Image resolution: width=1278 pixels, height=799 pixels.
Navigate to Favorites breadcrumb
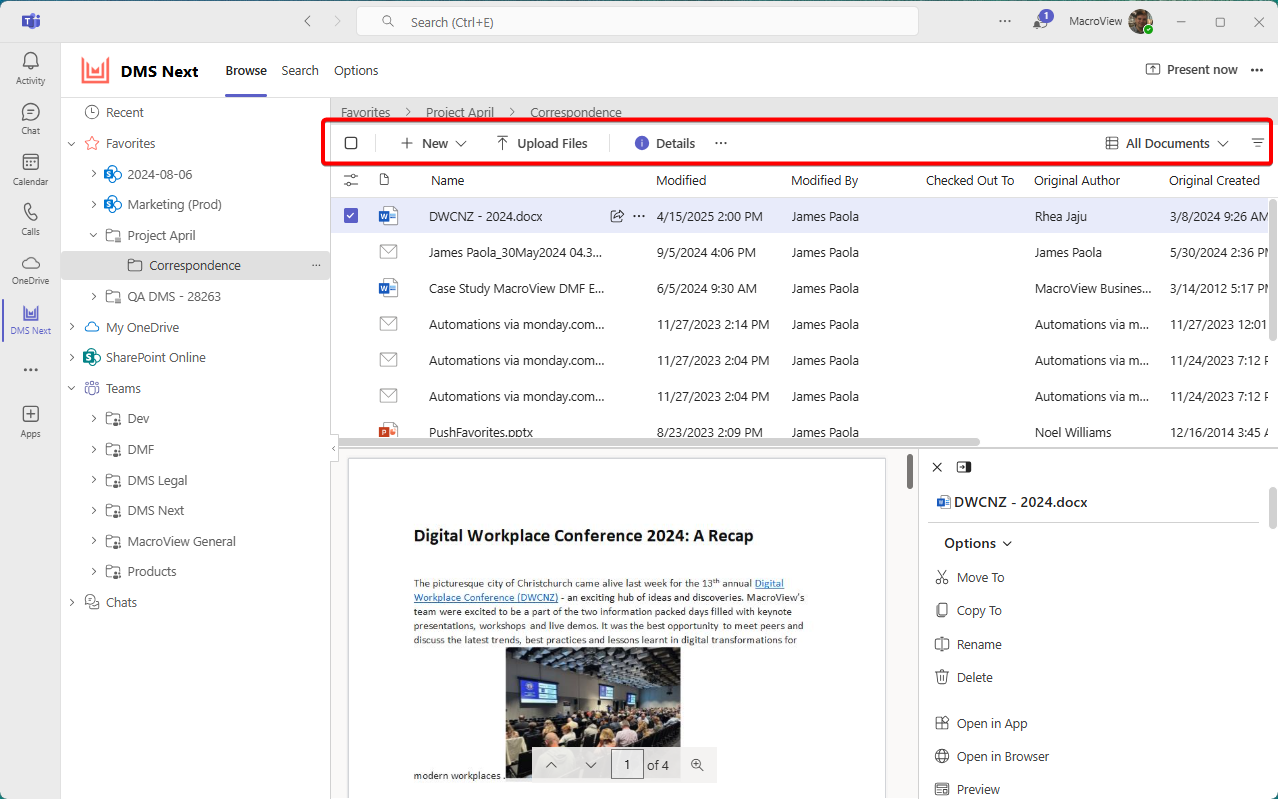366,113
